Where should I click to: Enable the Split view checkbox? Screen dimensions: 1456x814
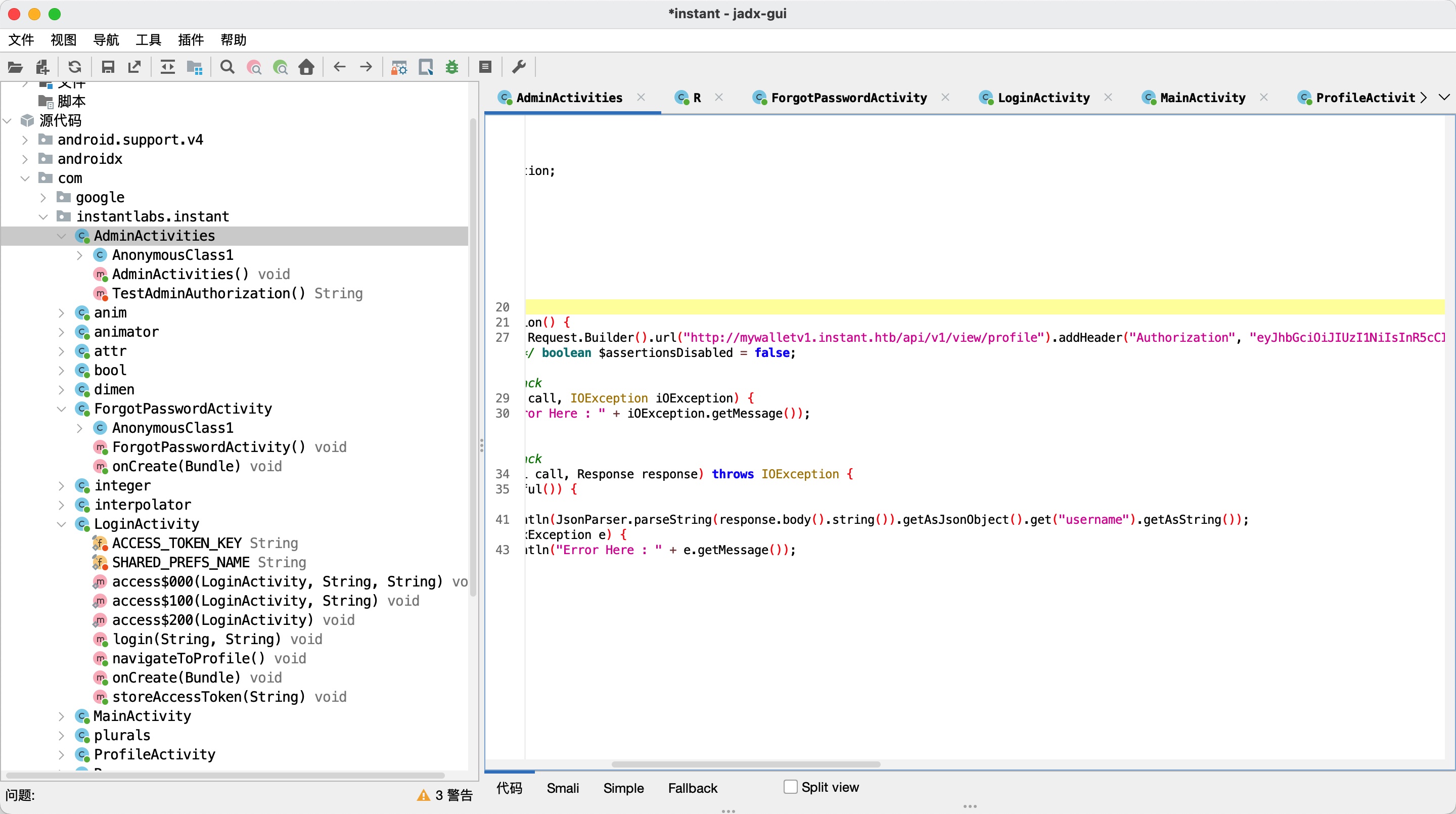point(790,787)
